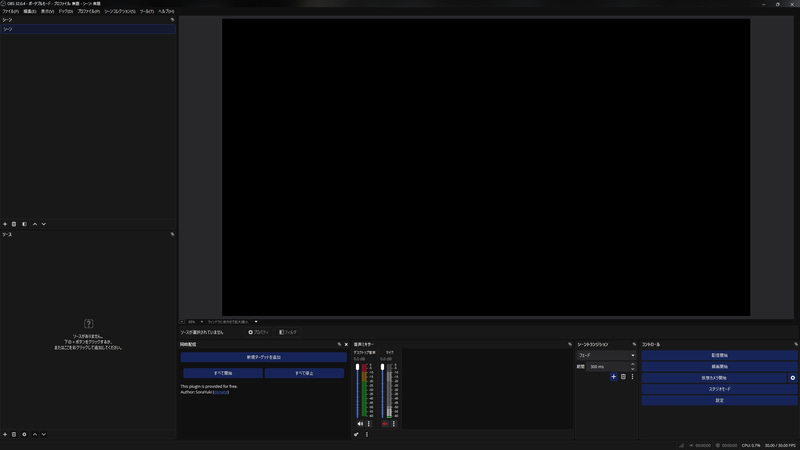Click the CPU usage status text
This screenshot has height=450, width=800.
click(751, 445)
